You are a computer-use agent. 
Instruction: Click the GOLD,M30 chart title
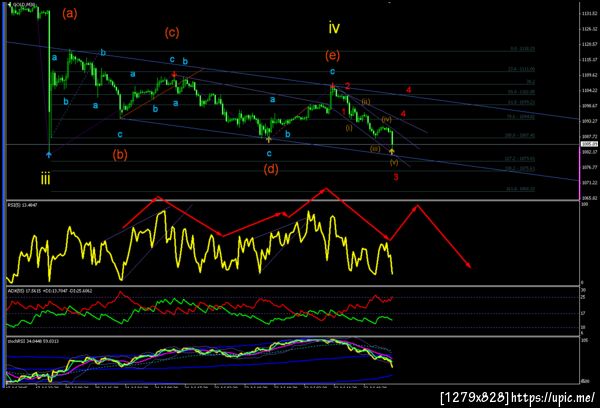pos(24,4)
